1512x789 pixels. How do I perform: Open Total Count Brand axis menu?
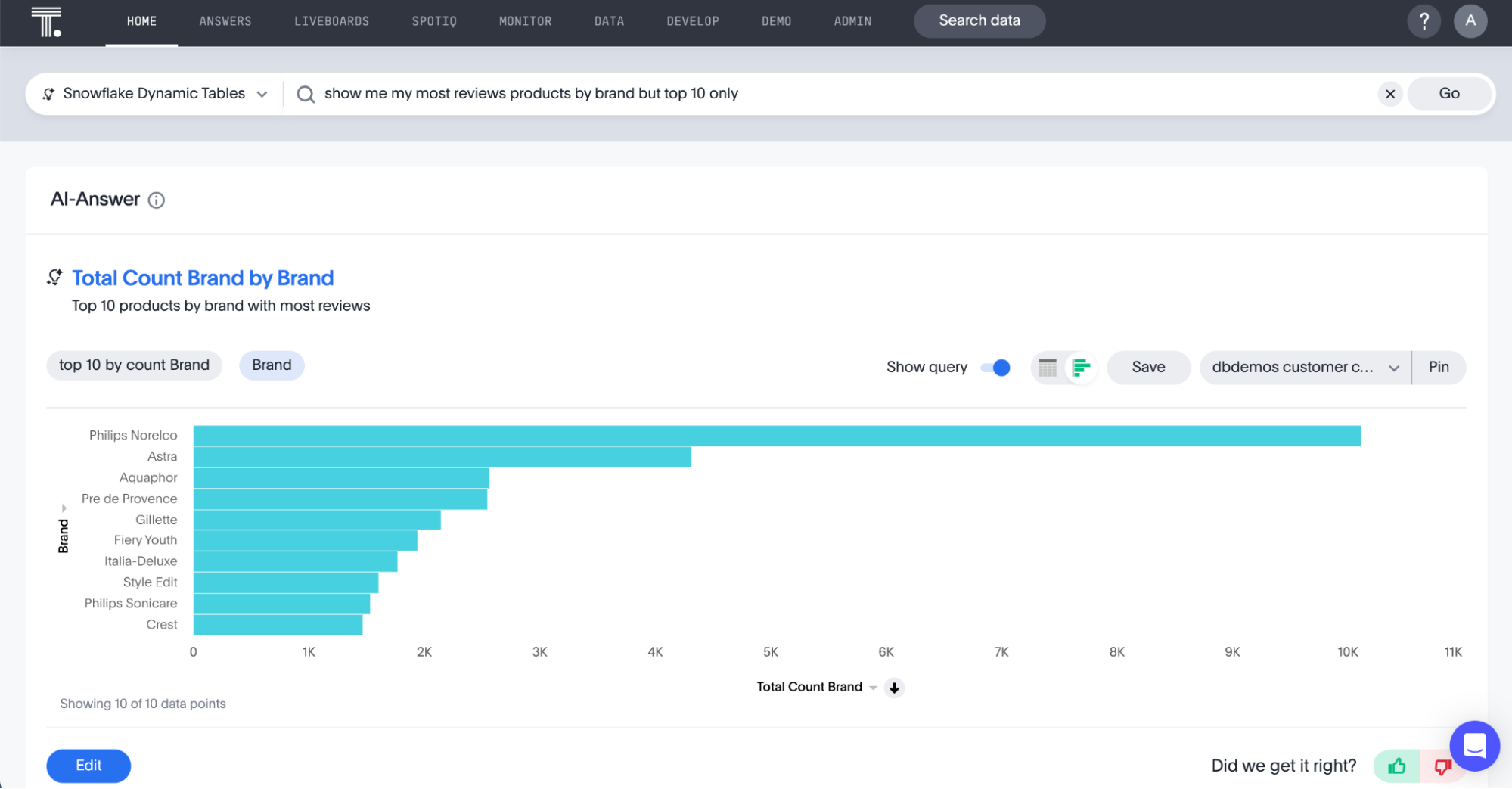tap(873, 688)
